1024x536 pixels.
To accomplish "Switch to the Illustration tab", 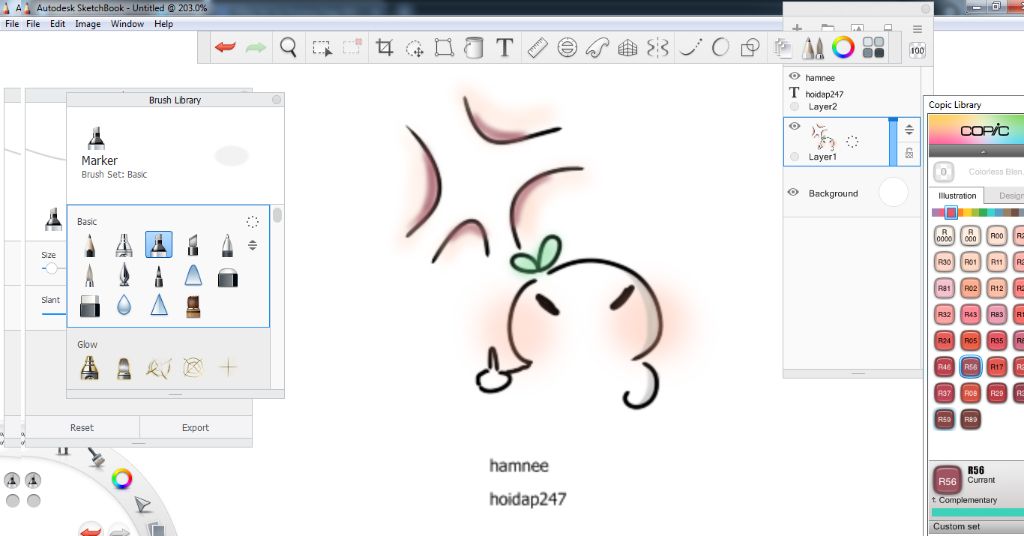I will tap(957, 196).
